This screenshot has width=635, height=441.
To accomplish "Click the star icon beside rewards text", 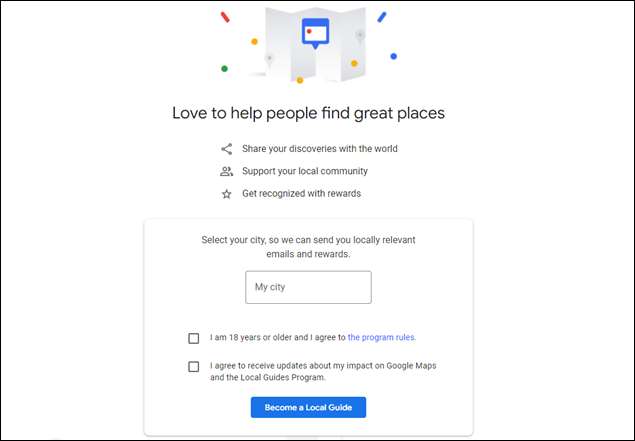I will [227, 194].
